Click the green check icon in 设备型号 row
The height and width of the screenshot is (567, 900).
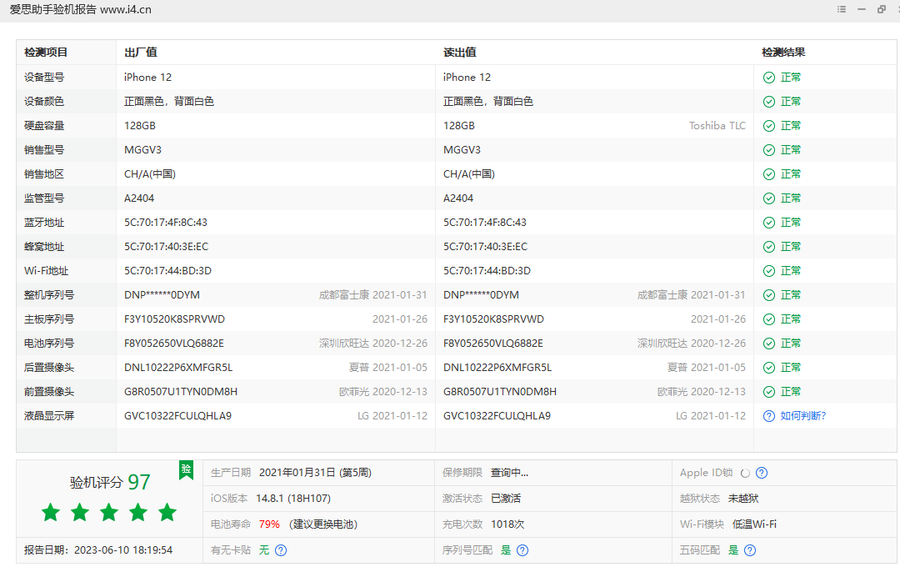tap(769, 77)
